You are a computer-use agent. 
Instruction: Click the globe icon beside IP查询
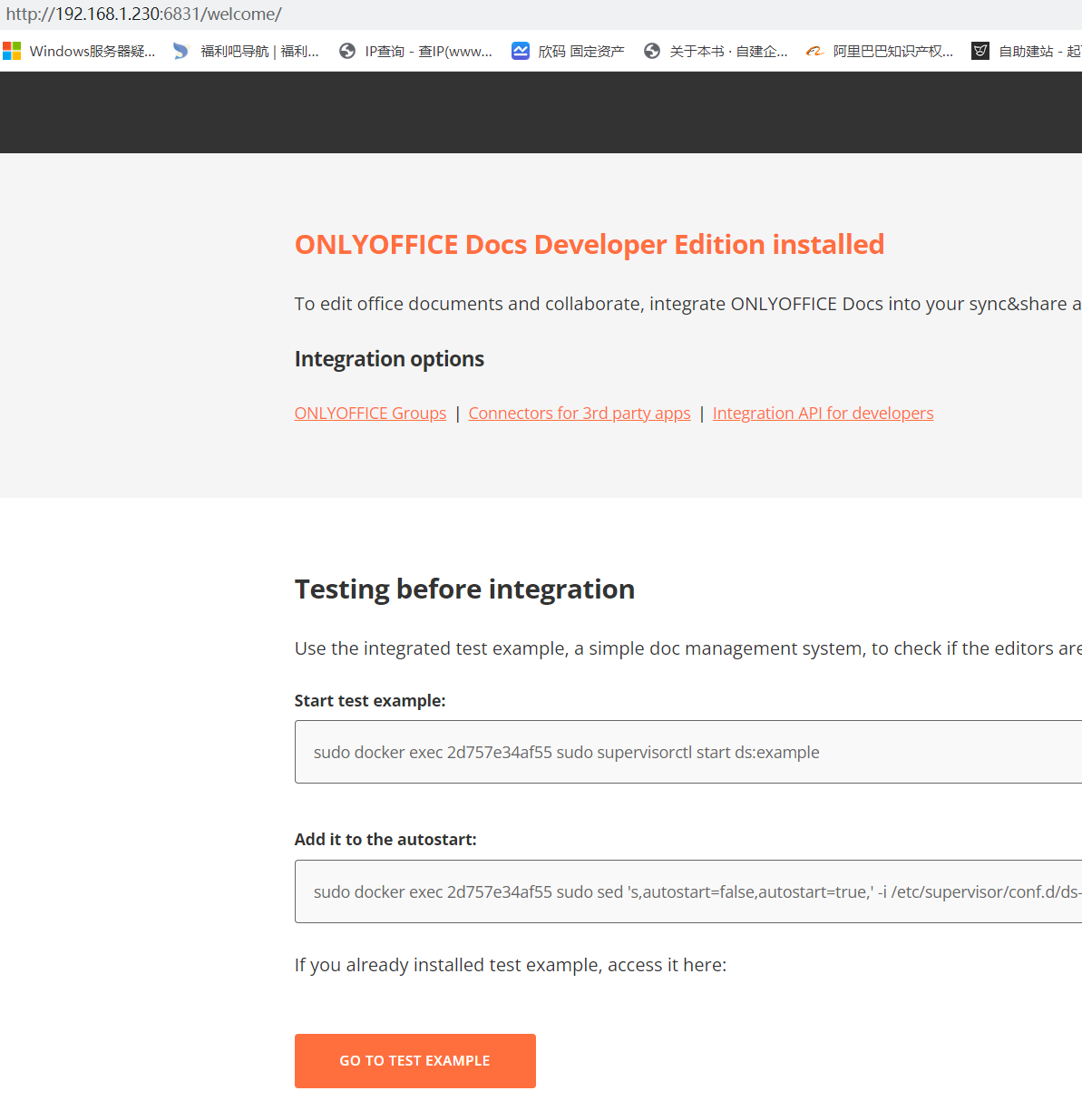click(347, 51)
